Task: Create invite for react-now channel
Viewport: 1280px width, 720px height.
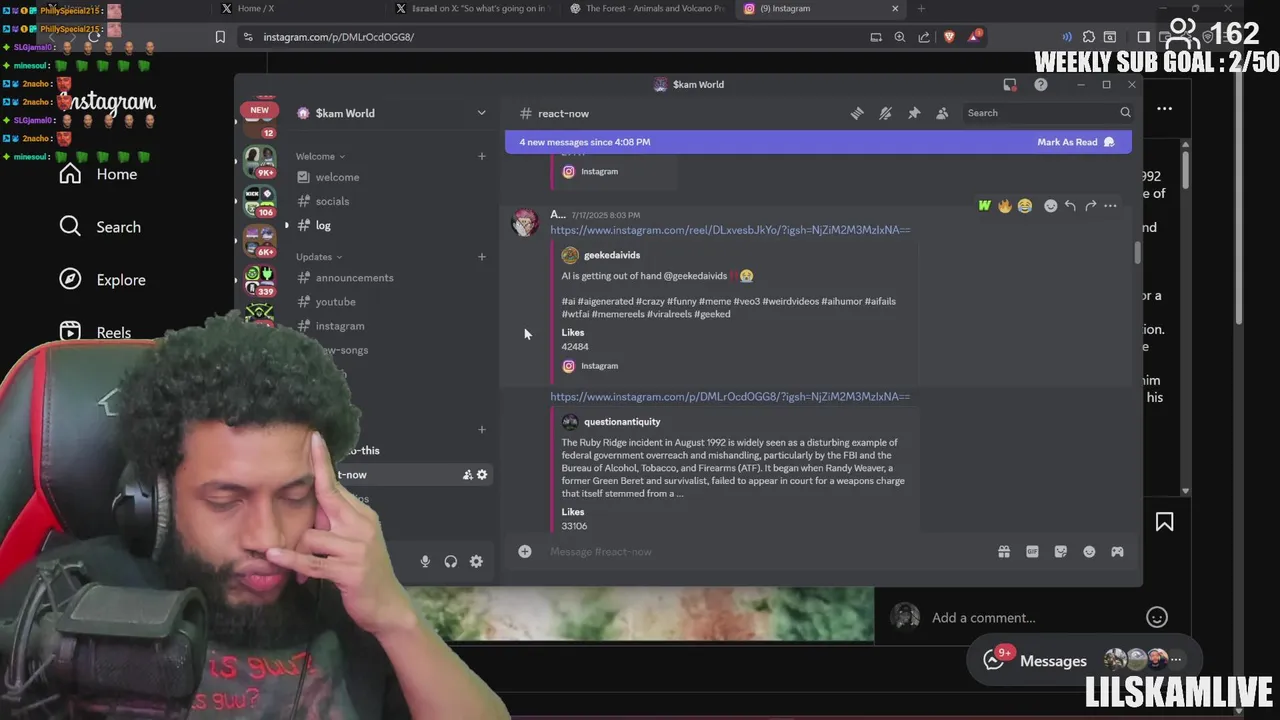Action: [x=467, y=475]
